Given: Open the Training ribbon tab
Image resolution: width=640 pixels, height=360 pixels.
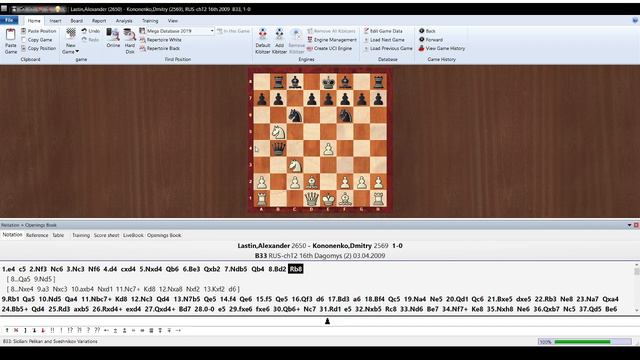Looking at the screenshot, I should click(150, 21).
